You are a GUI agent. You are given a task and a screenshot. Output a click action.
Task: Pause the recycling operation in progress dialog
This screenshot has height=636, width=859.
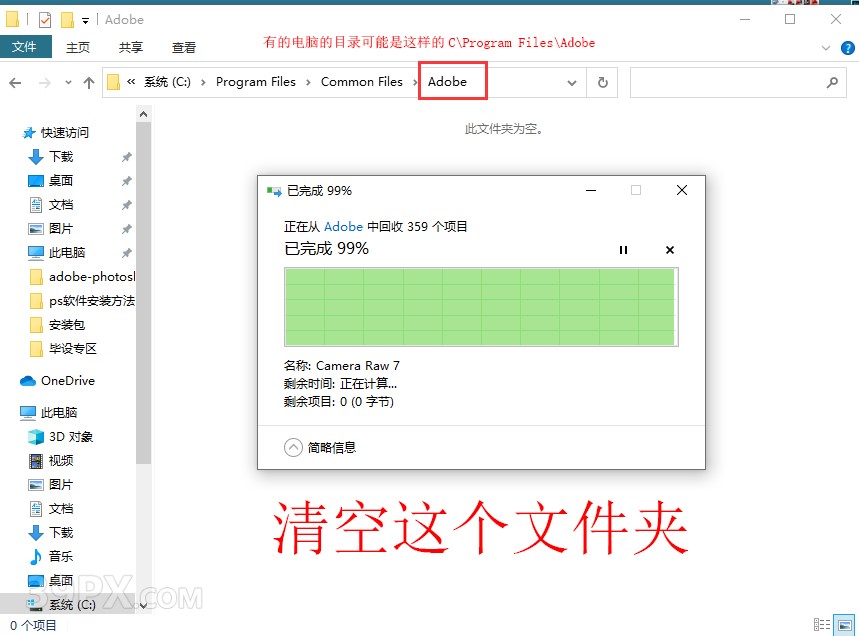coord(623,250)
